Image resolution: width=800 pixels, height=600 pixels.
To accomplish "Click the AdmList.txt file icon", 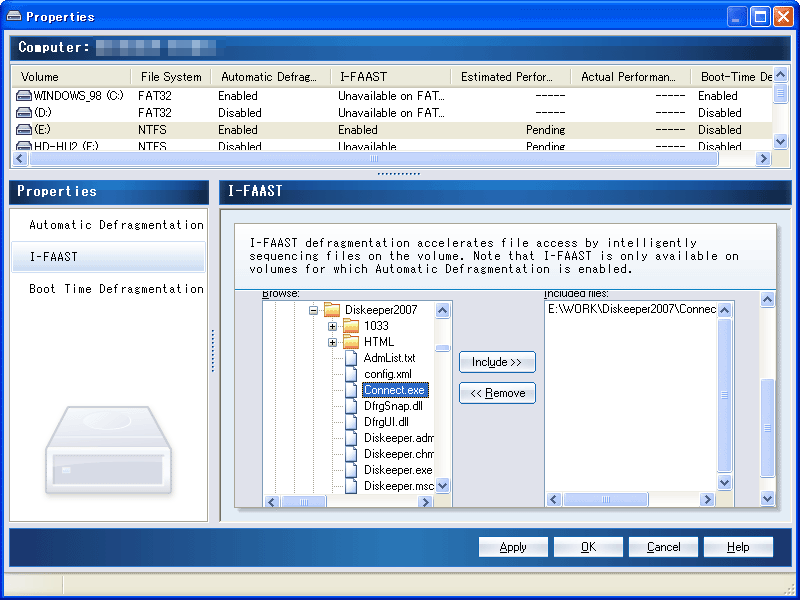I will click(351, 358).
